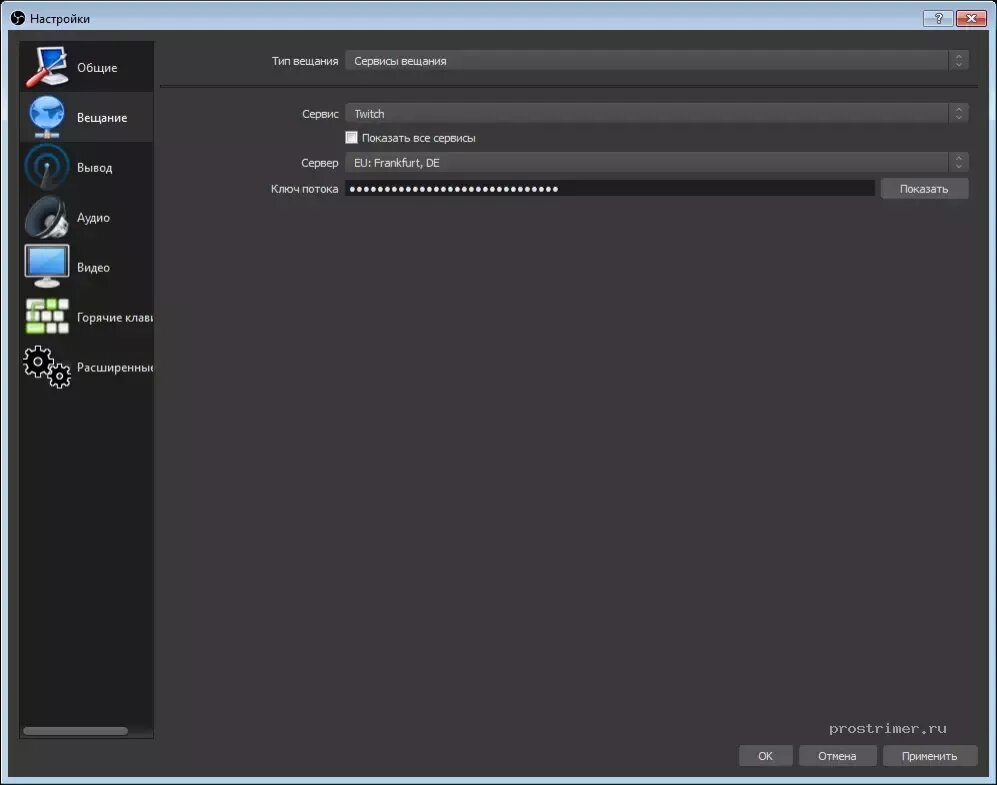Viewport: 997px width, 785px height.
Task: Click the Сервис combo box arrows
Action: click(x=958, y=114)
